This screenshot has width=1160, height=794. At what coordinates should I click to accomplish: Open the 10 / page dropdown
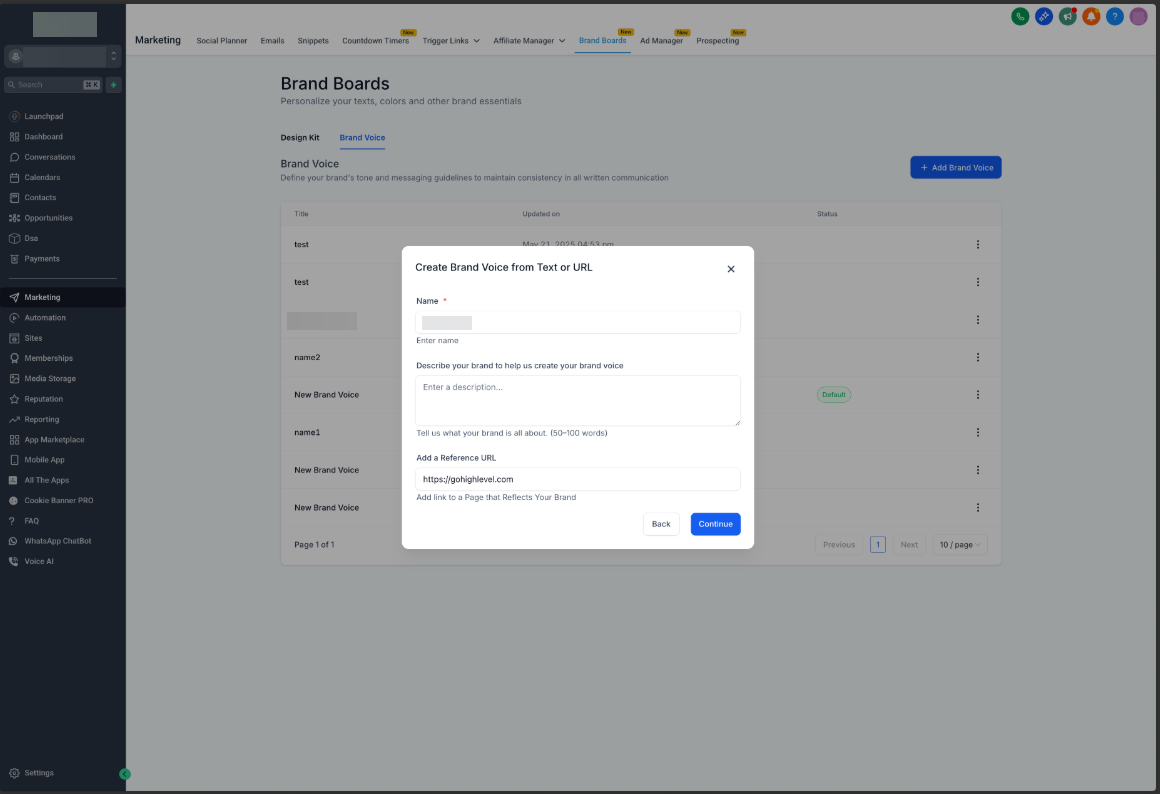coord(960,545)
